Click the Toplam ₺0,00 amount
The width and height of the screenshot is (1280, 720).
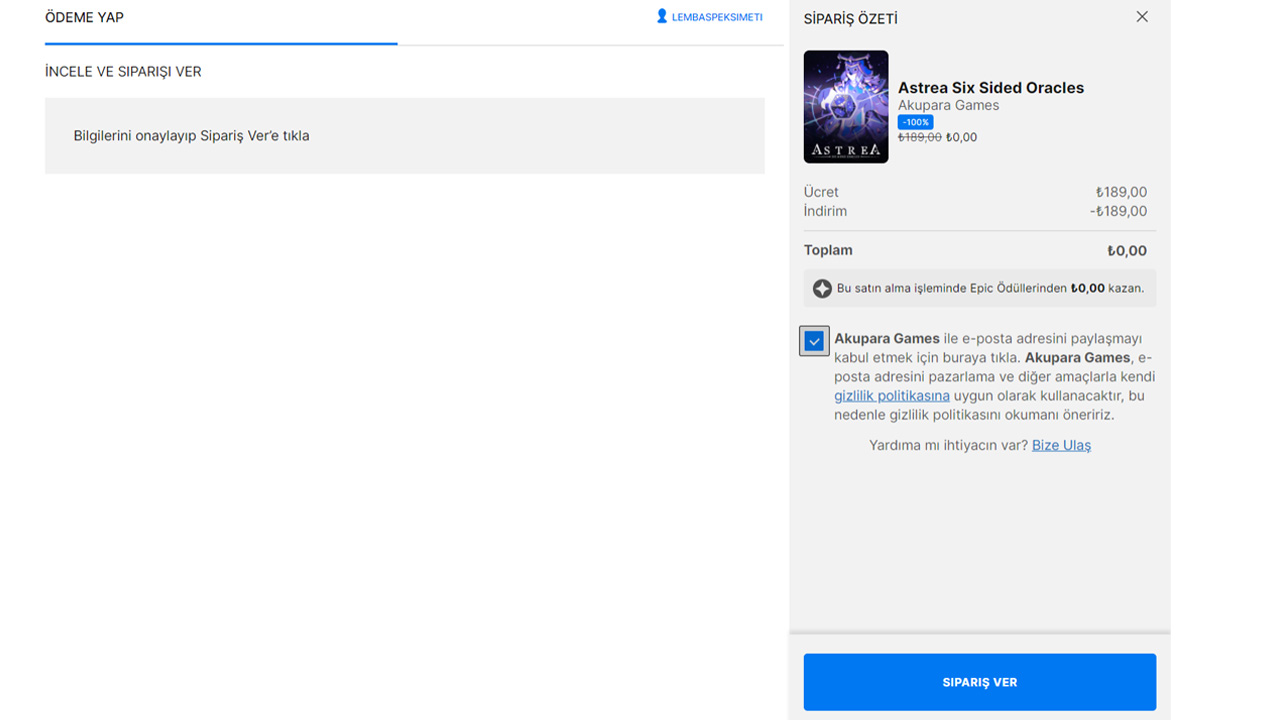(x=1127, y=251)
